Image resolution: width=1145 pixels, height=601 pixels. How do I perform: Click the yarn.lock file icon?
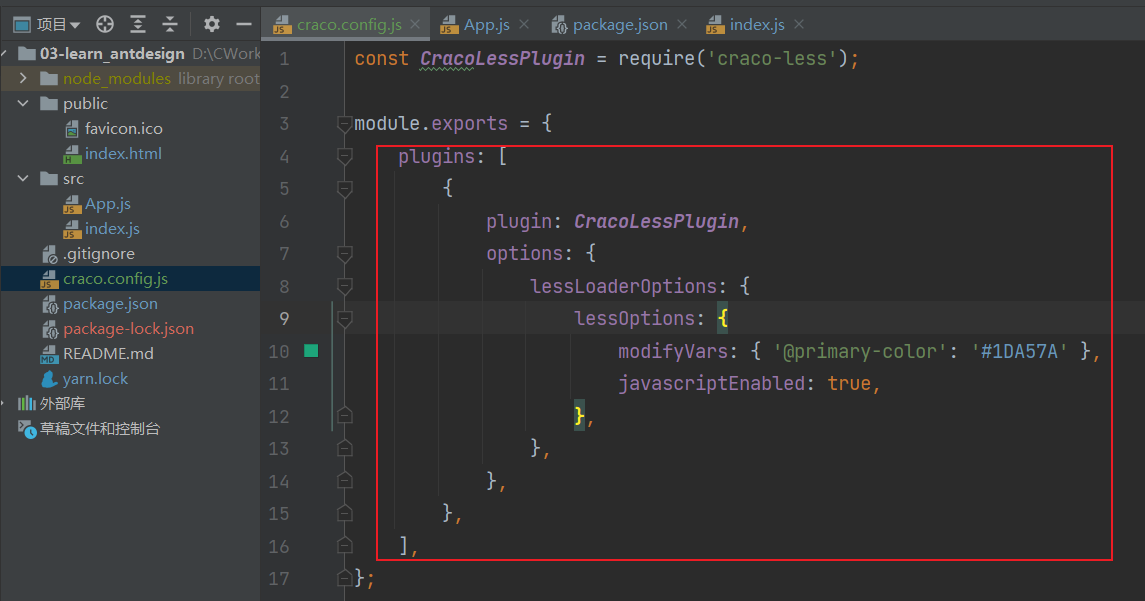[49, 378]
